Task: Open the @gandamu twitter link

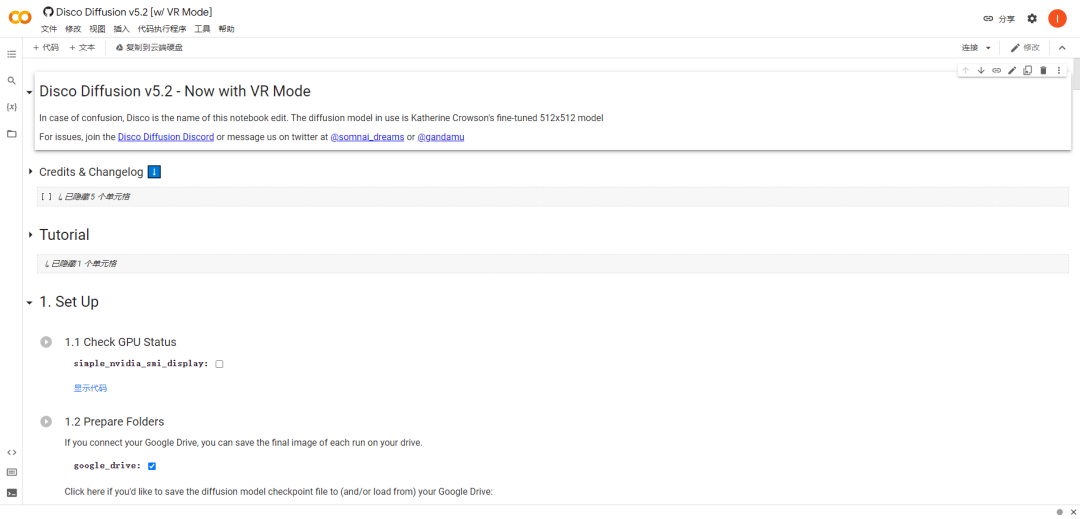Action: point(441,137)
